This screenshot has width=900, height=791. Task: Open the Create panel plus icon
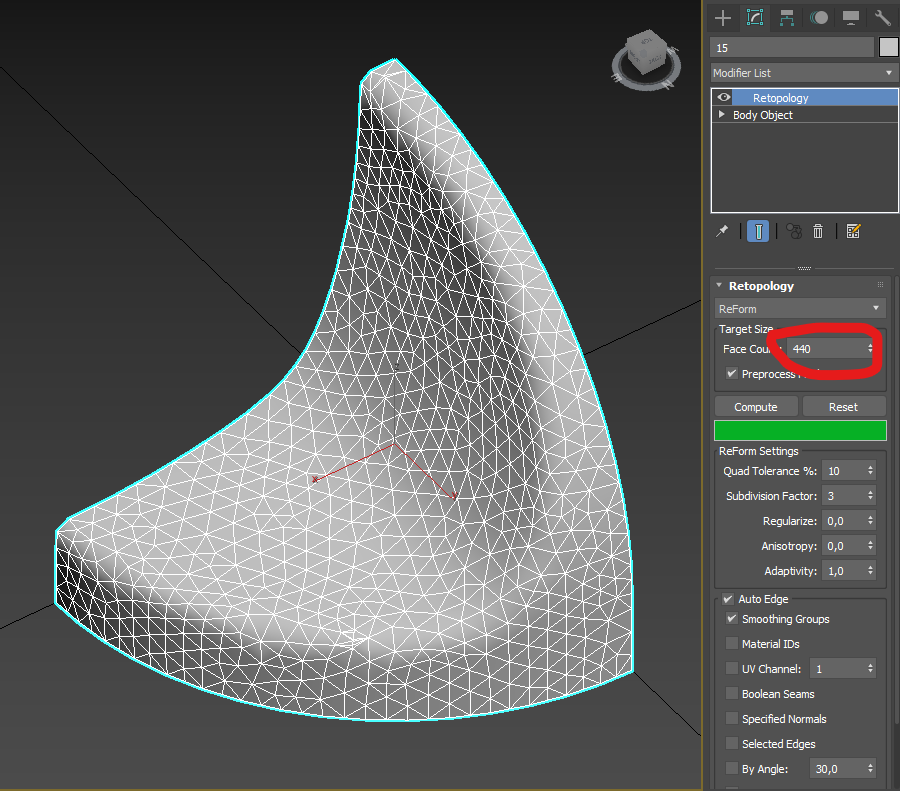click(723, 17)
